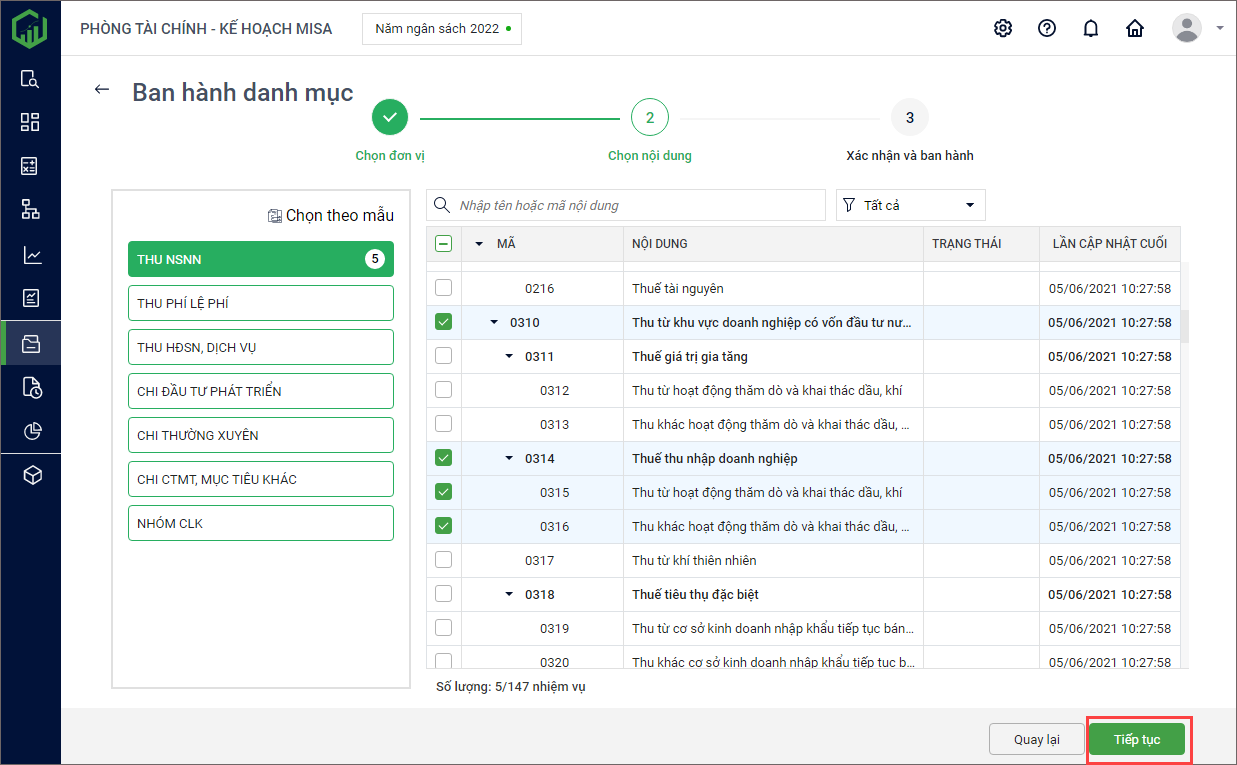Viewport: 1237px width, 765px height.
Task: Click the table vertical scrollbar thumb
Action: point(1185,326)
